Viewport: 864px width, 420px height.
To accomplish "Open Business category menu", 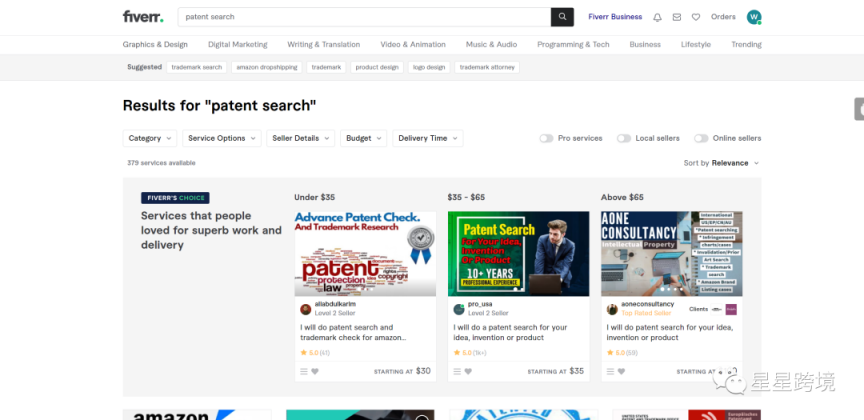I will pyautogui.click(x=645, y=45).
